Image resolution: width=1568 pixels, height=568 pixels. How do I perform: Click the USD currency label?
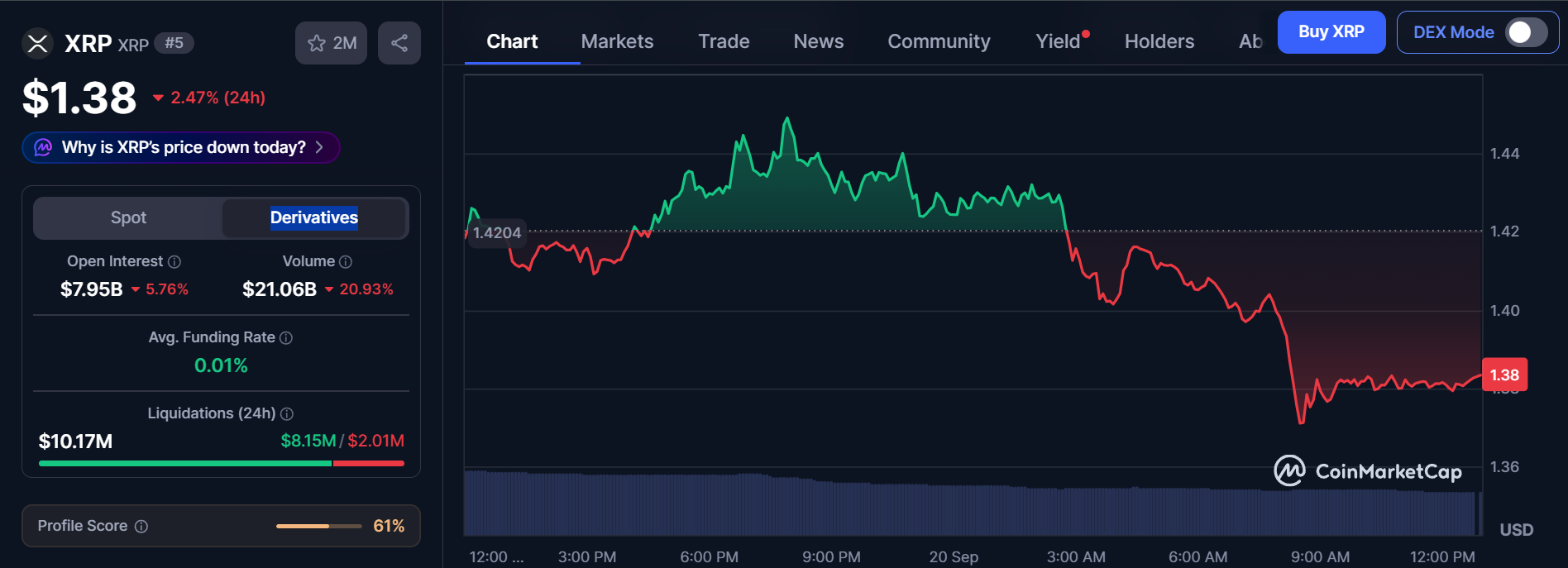pos(1517,530)
